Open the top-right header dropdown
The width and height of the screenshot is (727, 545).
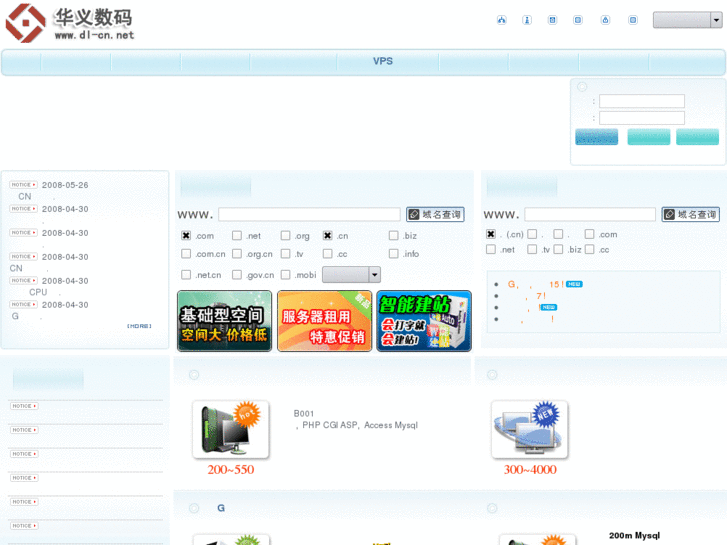coord(687,20)
